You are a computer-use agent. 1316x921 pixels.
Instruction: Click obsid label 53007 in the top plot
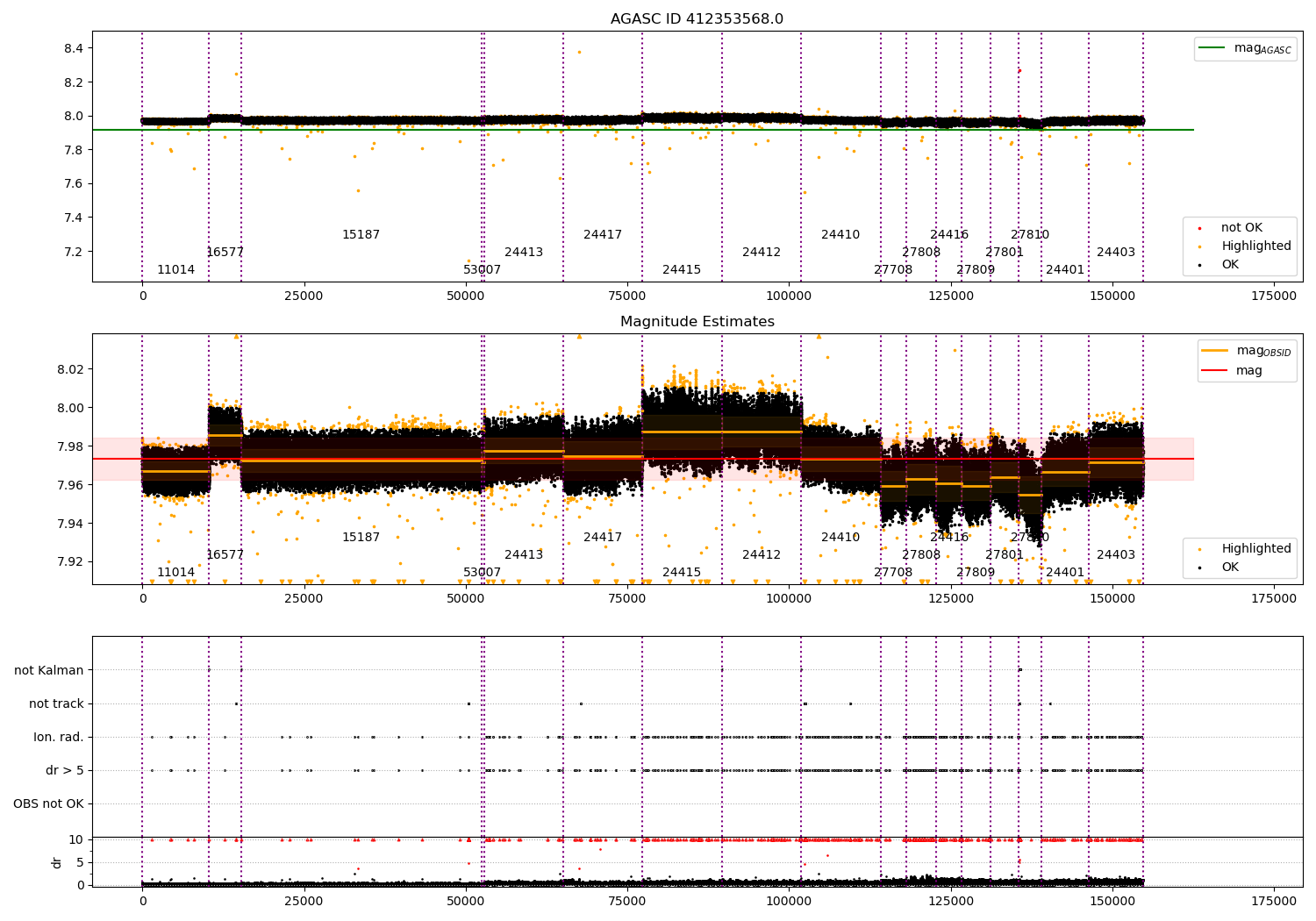click(x=482, y=270)
